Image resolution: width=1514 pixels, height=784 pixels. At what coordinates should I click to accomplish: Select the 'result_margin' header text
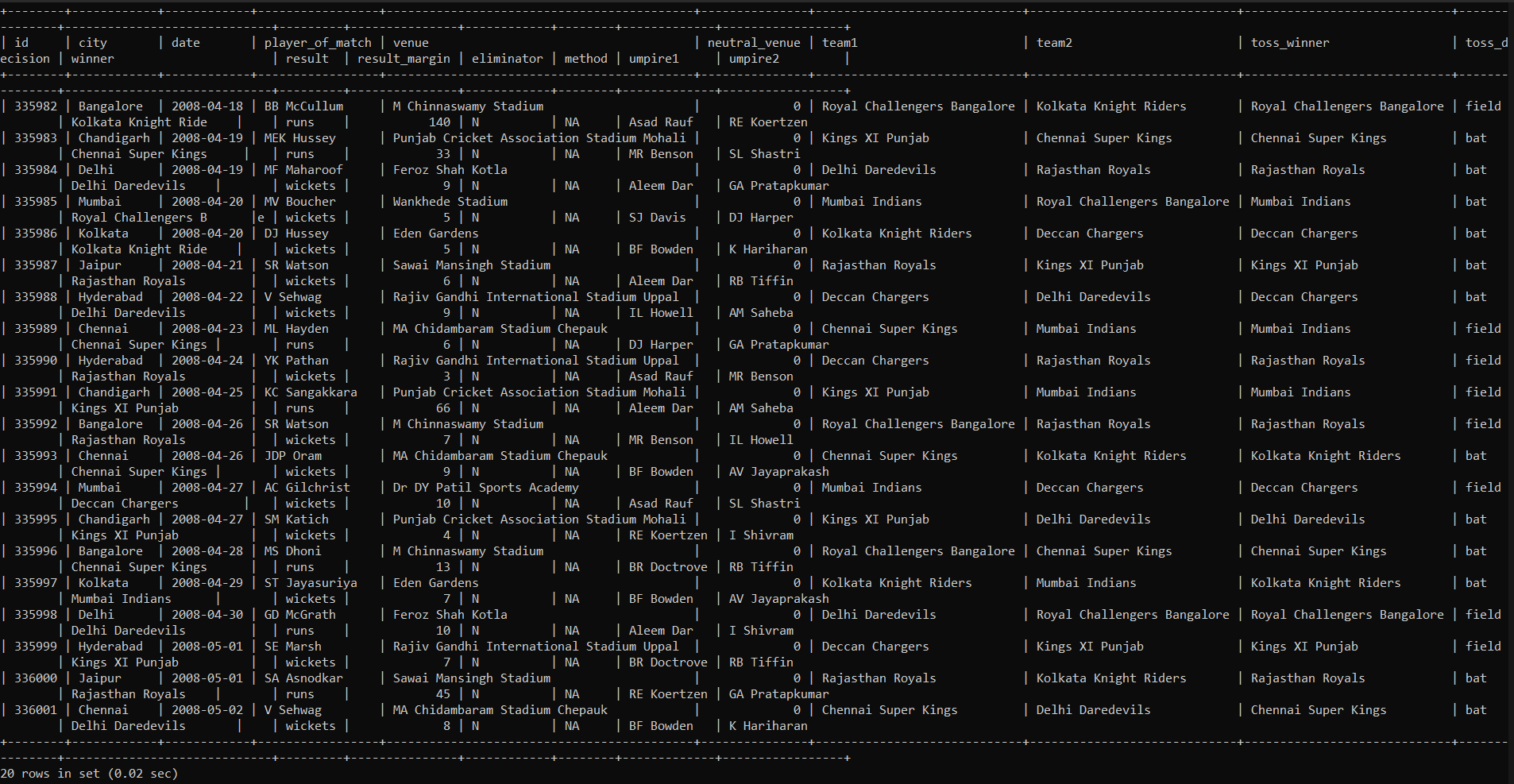click(404, 59)
